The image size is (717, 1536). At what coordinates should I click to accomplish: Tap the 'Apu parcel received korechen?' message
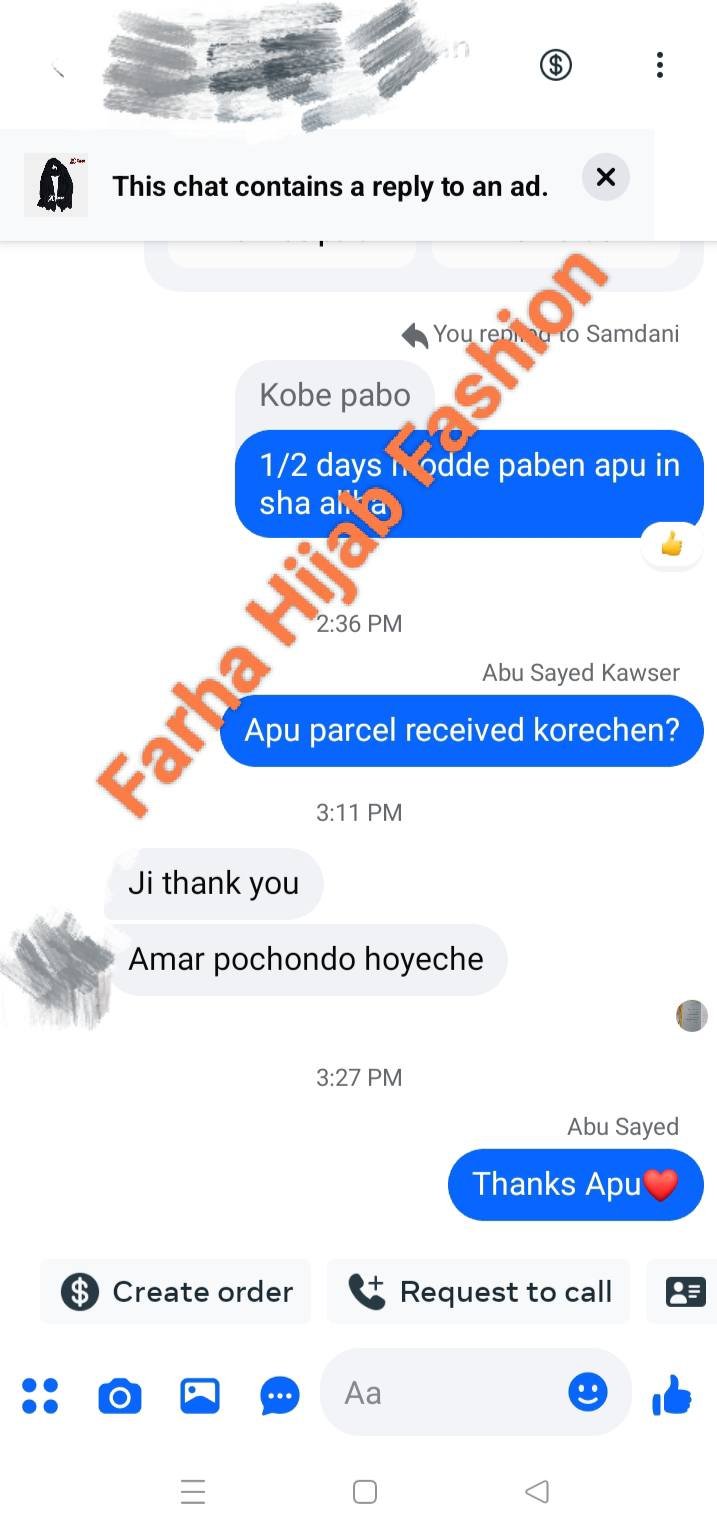pos(462,730)
